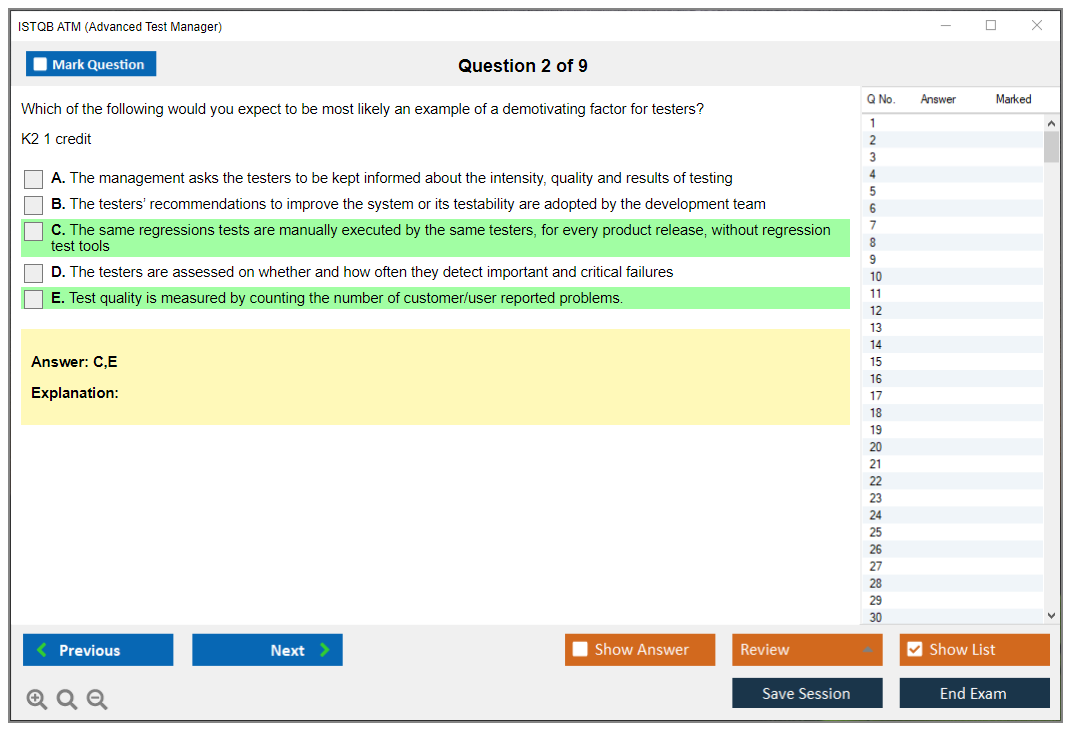Tick the Mark Question checkbox
Viewport: 1075px width, 735px height.
tap(41, 65)
